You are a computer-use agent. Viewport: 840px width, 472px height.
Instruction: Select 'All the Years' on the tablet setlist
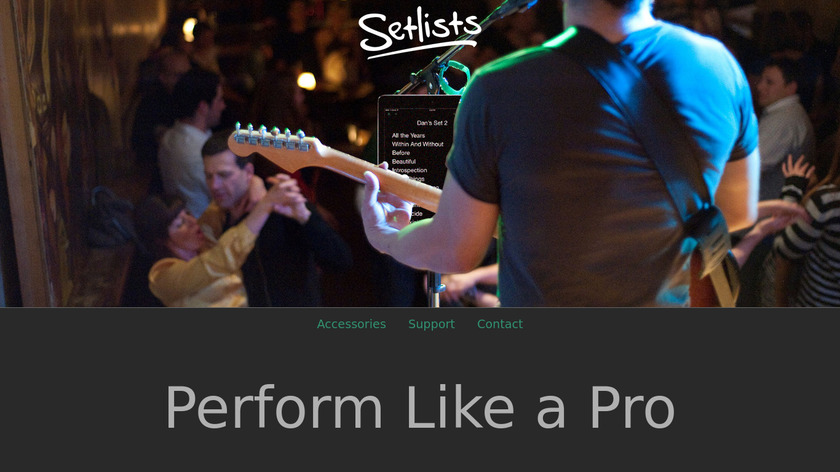coord(408,136)
